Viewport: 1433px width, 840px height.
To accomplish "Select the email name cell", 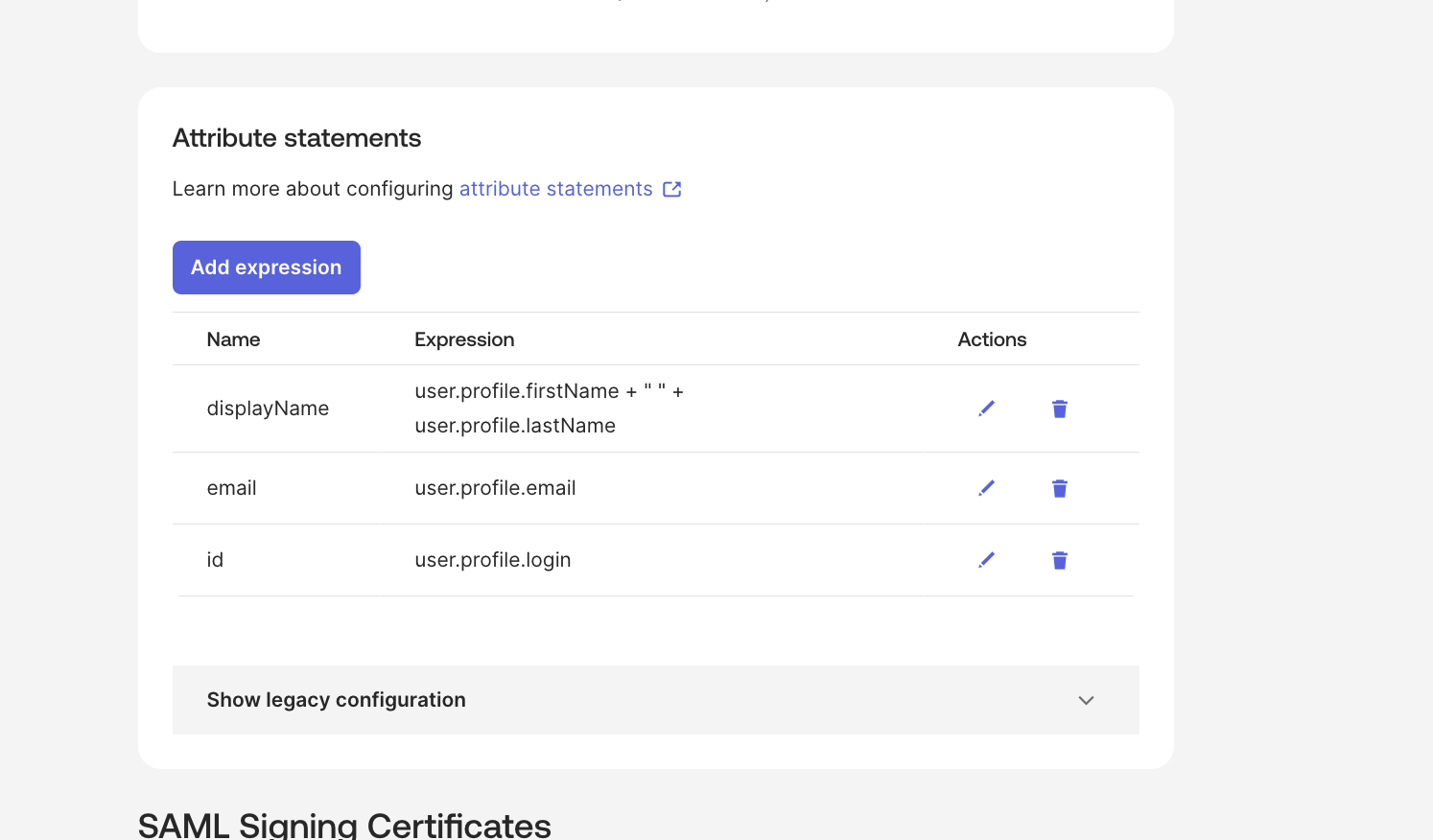I will [232, 488].
